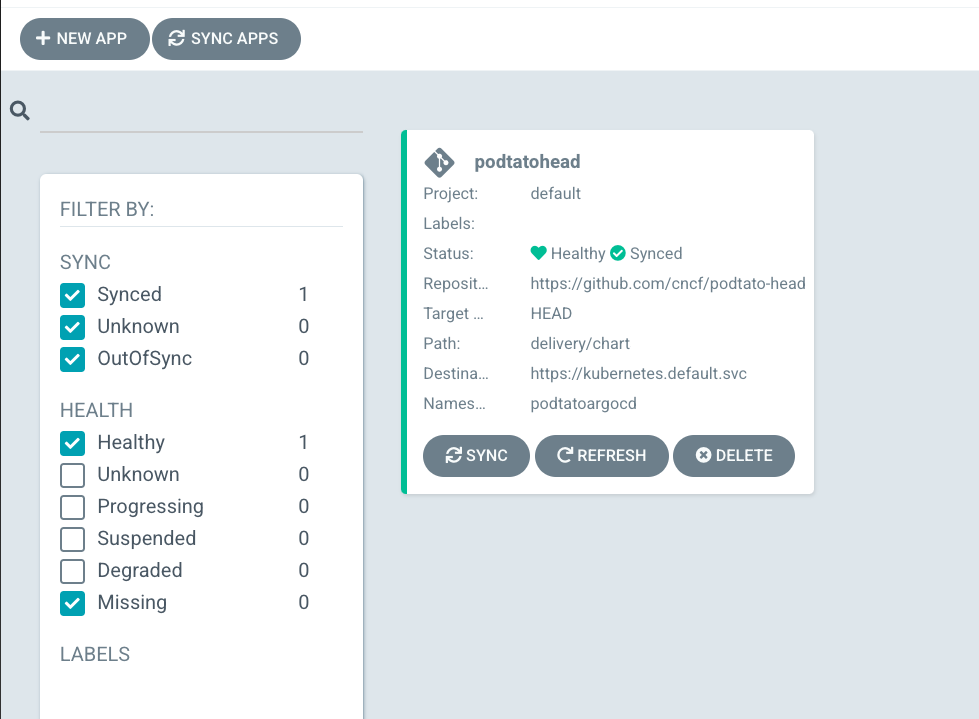This screenshot has height=719, width=979.
Task: Uncheck the Synced filter checkbox
Action: [x=73, y=295]
